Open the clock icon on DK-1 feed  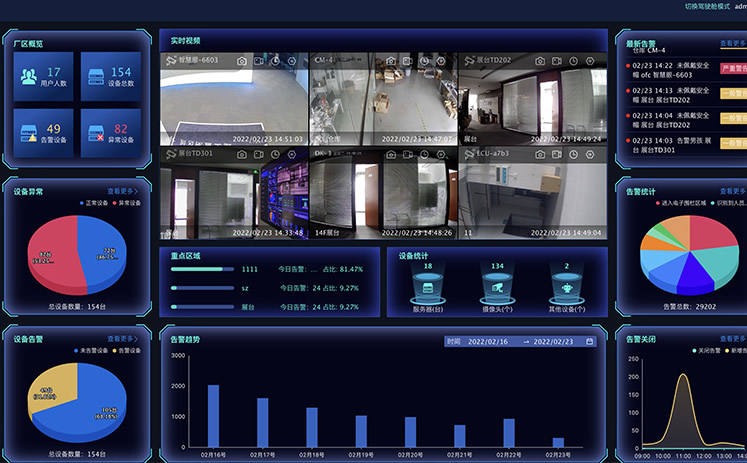pyautogui.click(x=424, y=154)
